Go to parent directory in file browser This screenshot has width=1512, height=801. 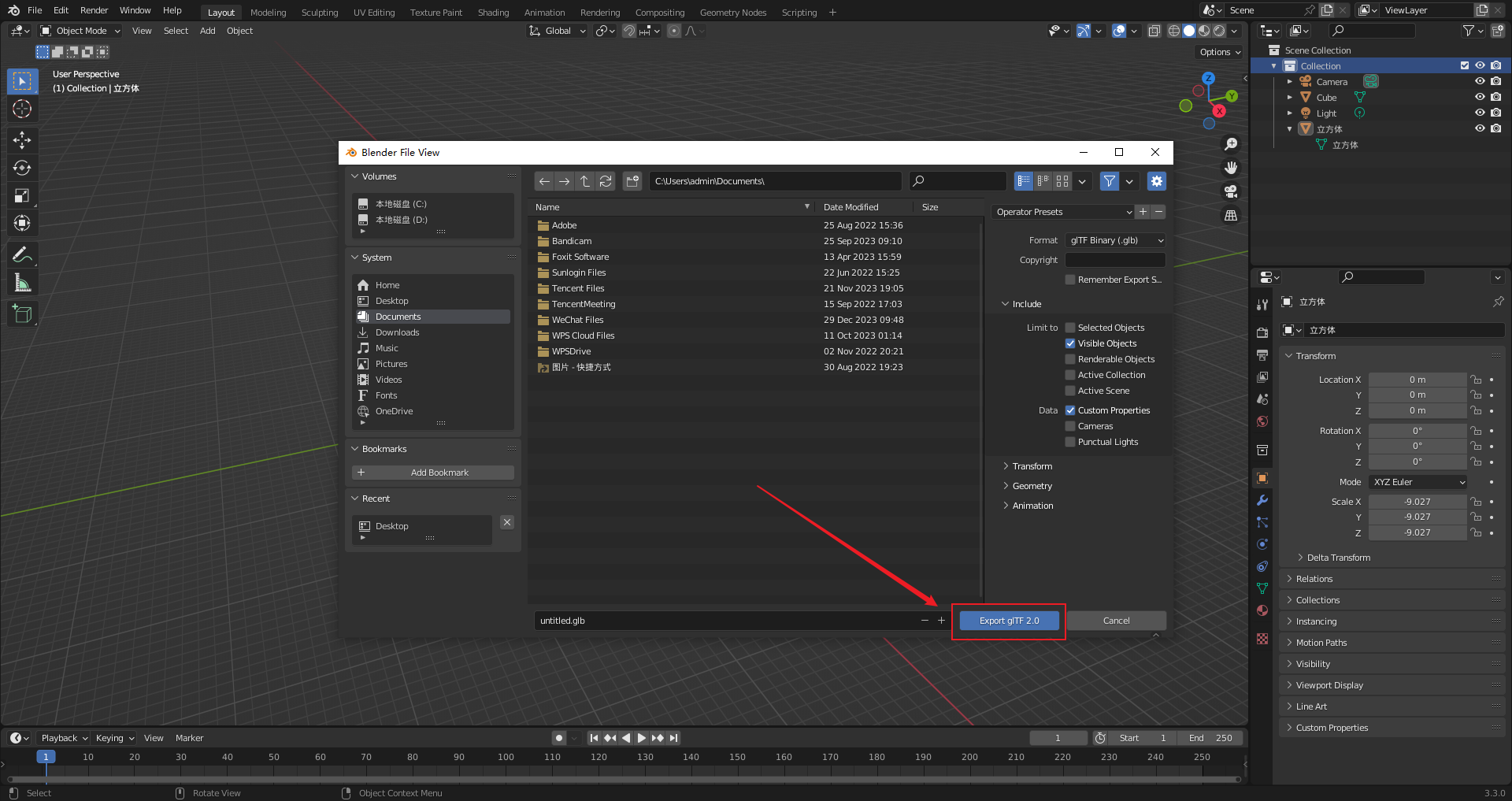tap(585, 181)
